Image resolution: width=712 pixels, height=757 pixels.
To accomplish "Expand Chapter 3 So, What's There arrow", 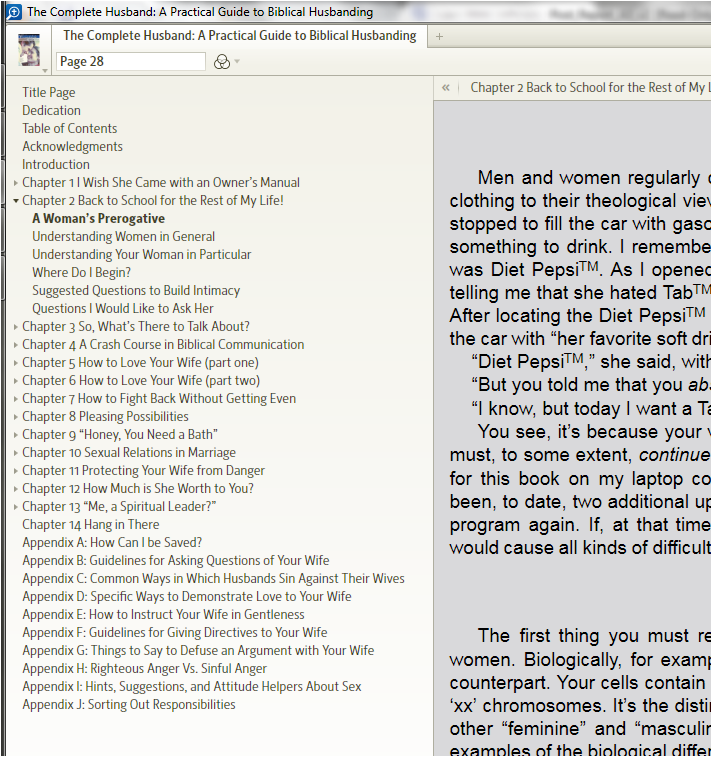I will pos(16,327).
